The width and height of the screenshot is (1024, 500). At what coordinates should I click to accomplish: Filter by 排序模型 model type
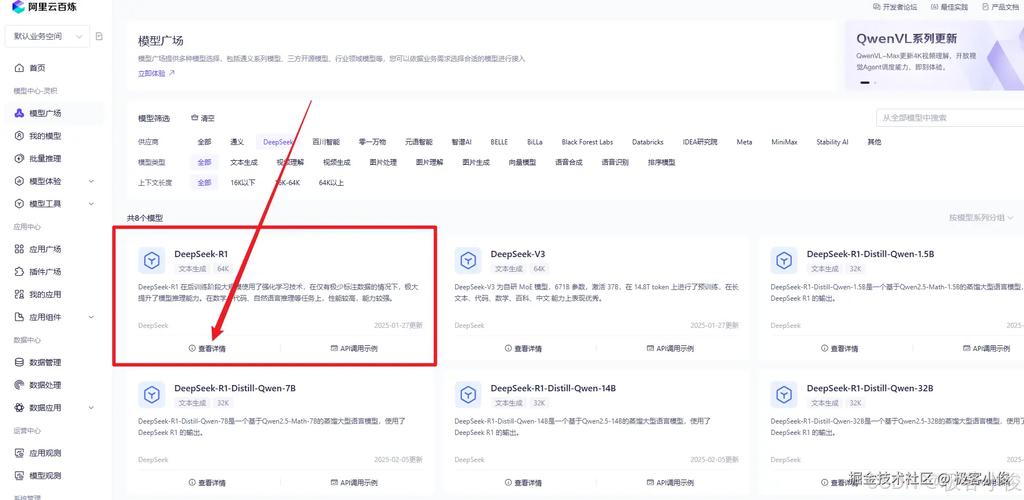coord(661,163)
